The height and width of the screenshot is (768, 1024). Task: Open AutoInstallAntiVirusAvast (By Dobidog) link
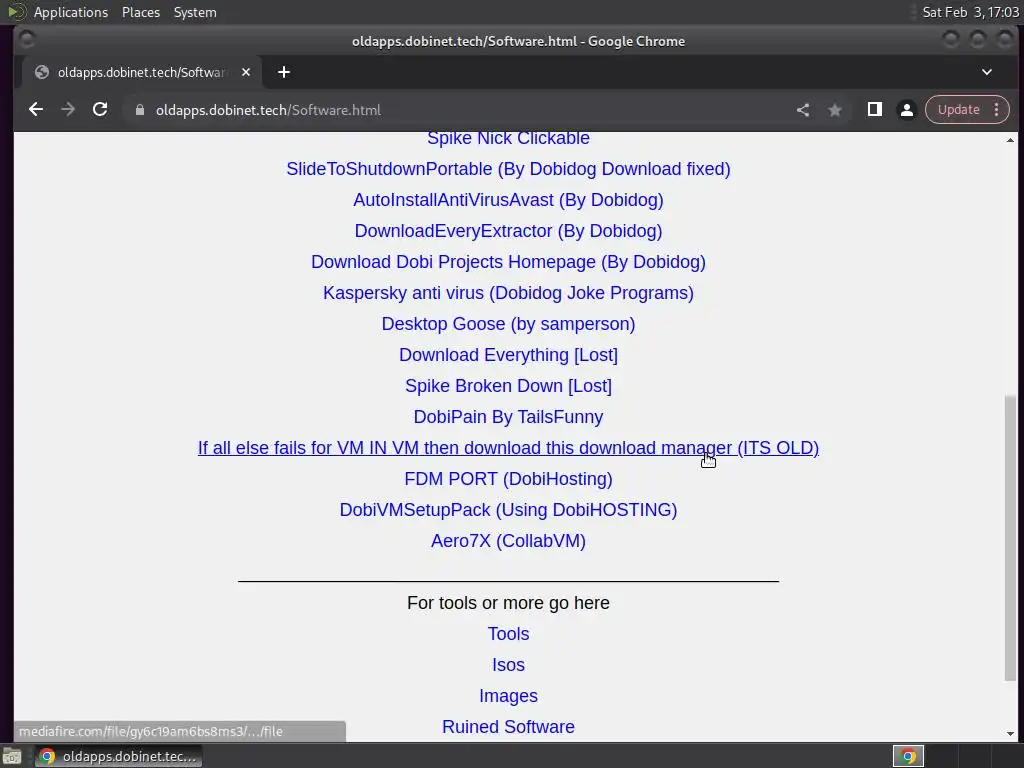(x=508, y=200)
